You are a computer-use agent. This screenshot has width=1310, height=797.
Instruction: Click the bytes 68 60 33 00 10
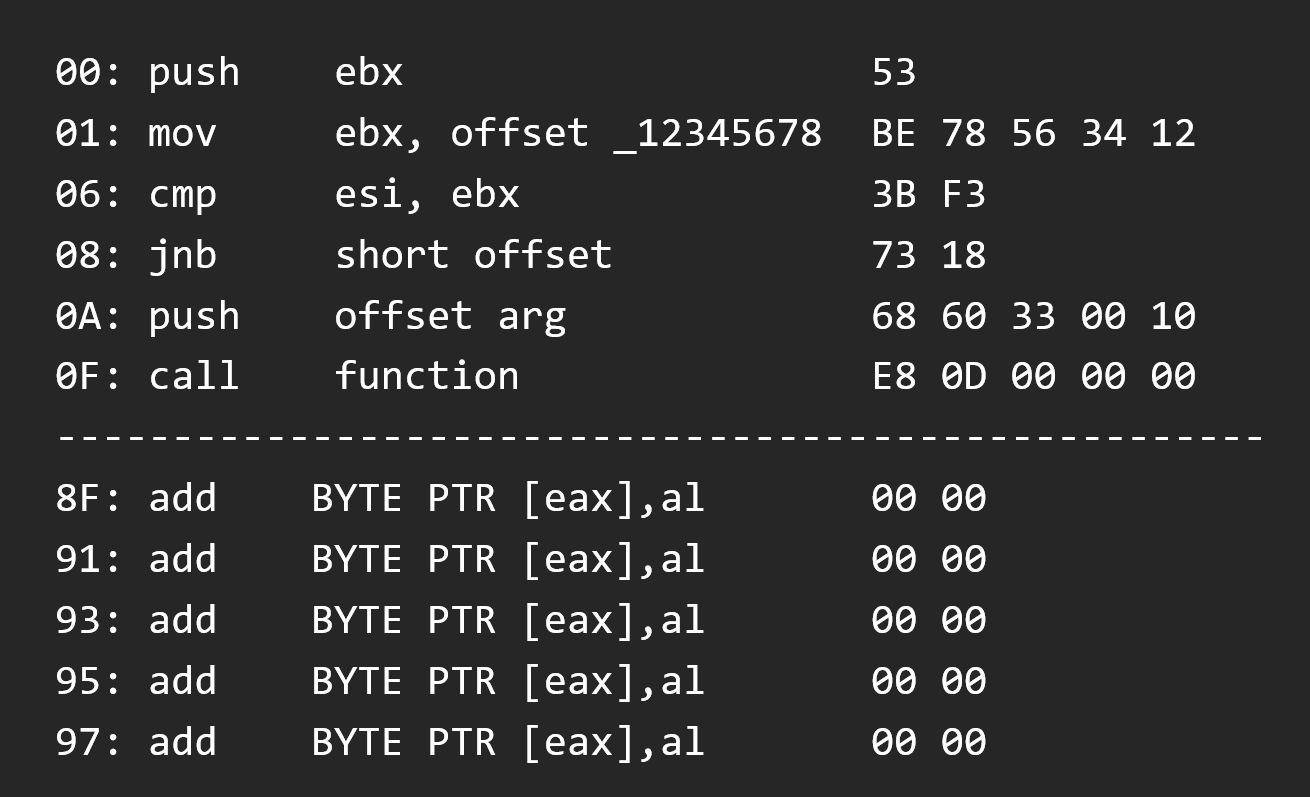[1034, 316]
